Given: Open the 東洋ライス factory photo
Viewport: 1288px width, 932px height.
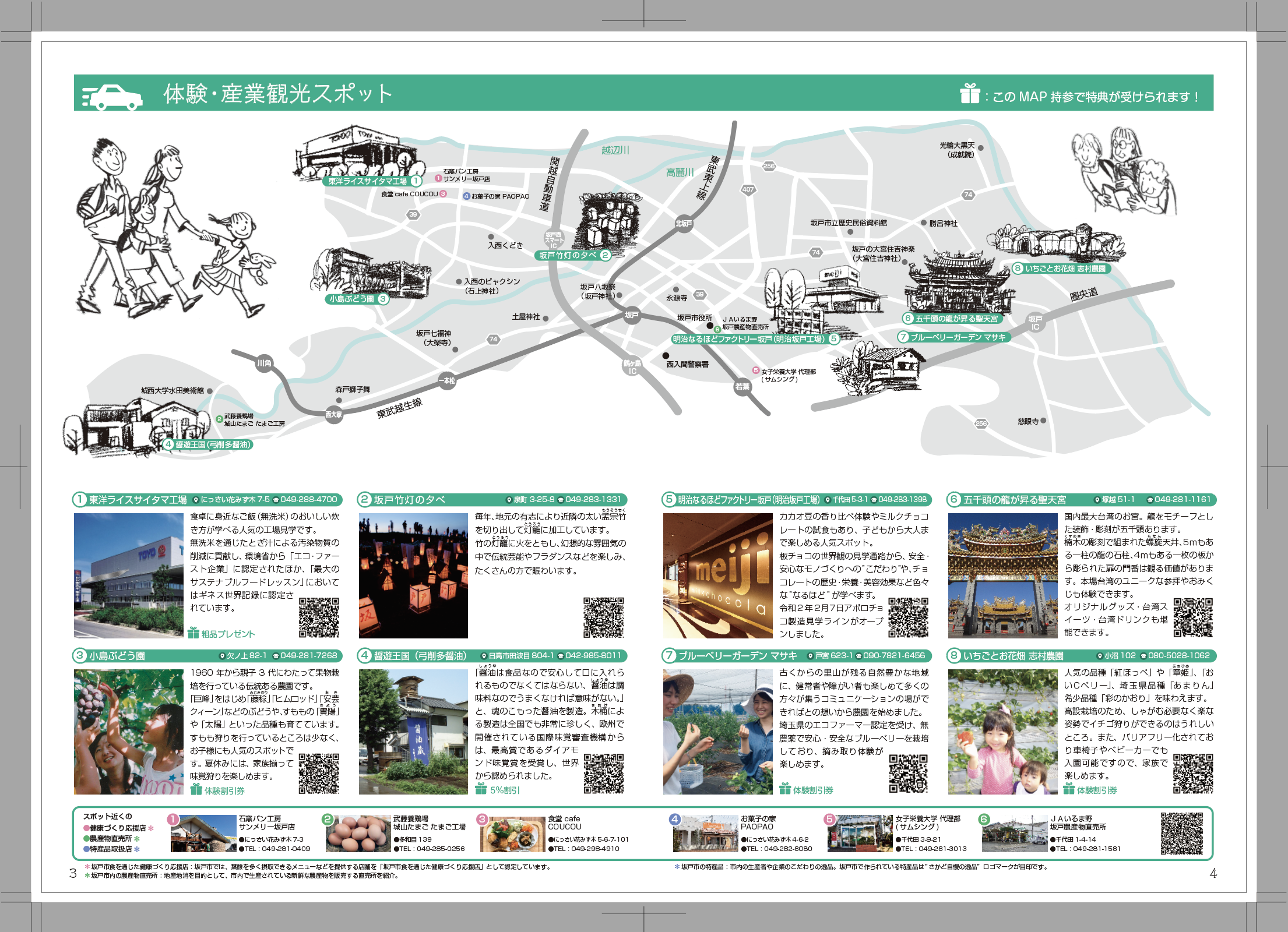Looking at the screenshot, I should click(128, 576).
